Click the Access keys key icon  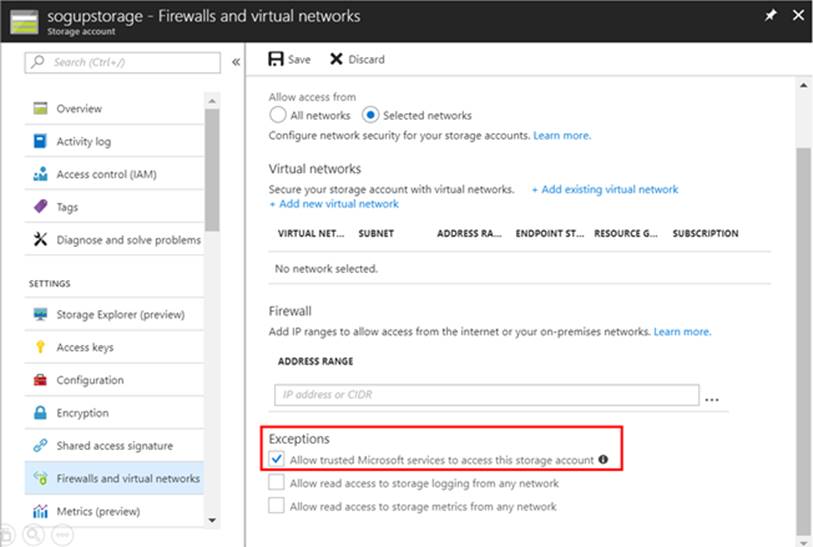[x=40, y=347]
